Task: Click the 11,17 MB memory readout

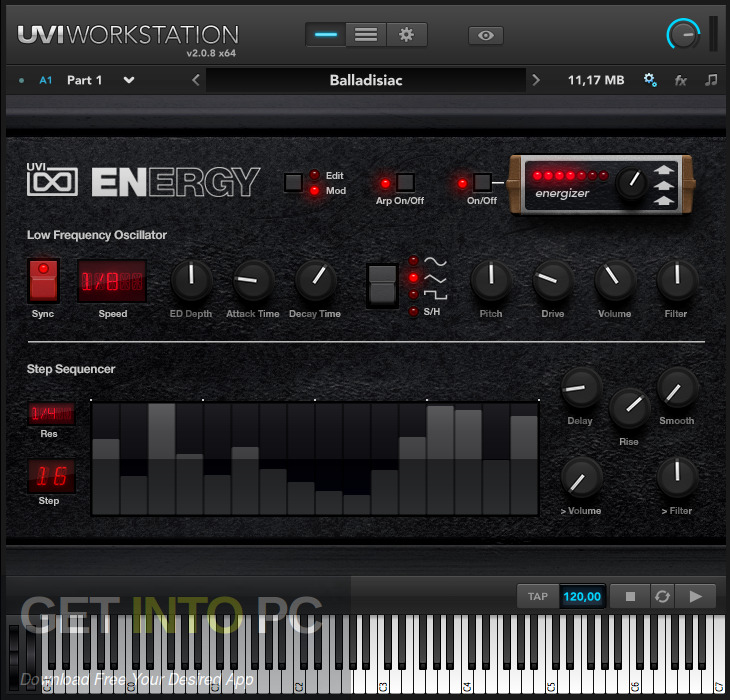Action: 596,80
